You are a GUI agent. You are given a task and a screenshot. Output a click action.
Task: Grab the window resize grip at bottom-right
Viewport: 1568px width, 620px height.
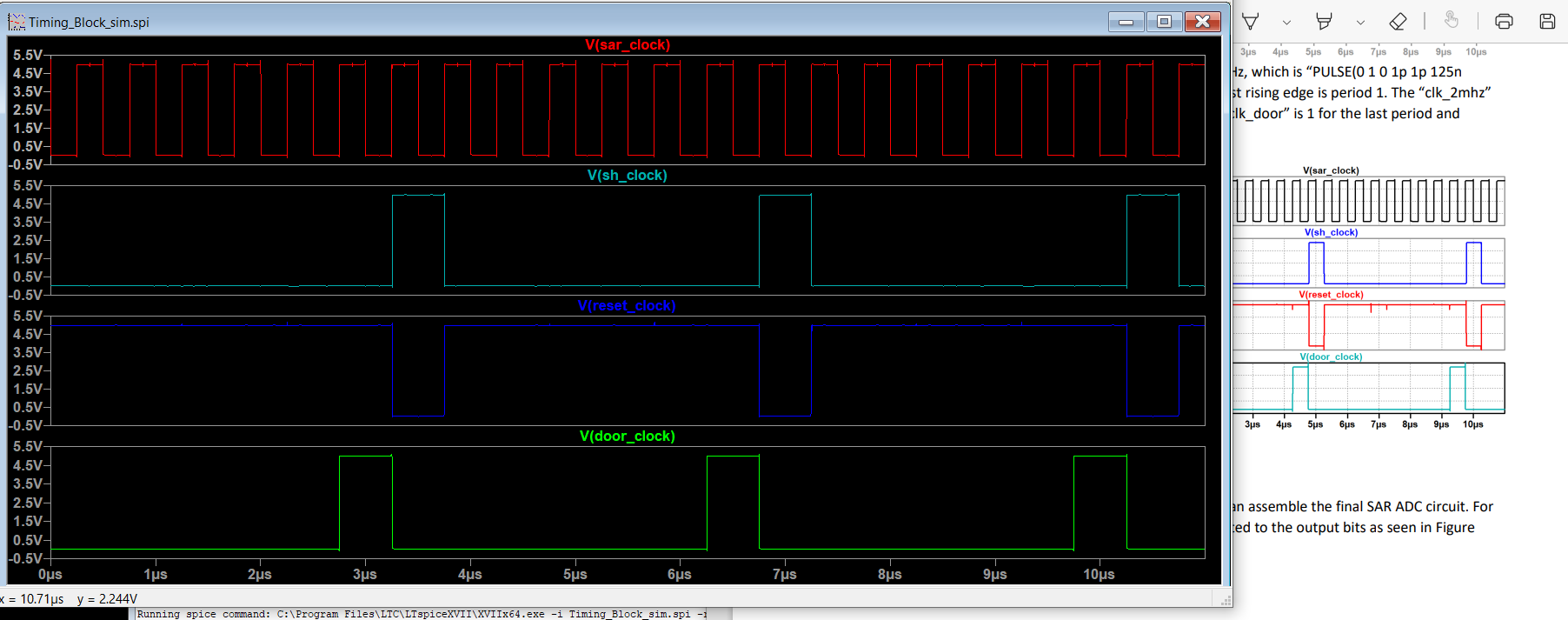pyautogui.click(x=1226, y=600)
